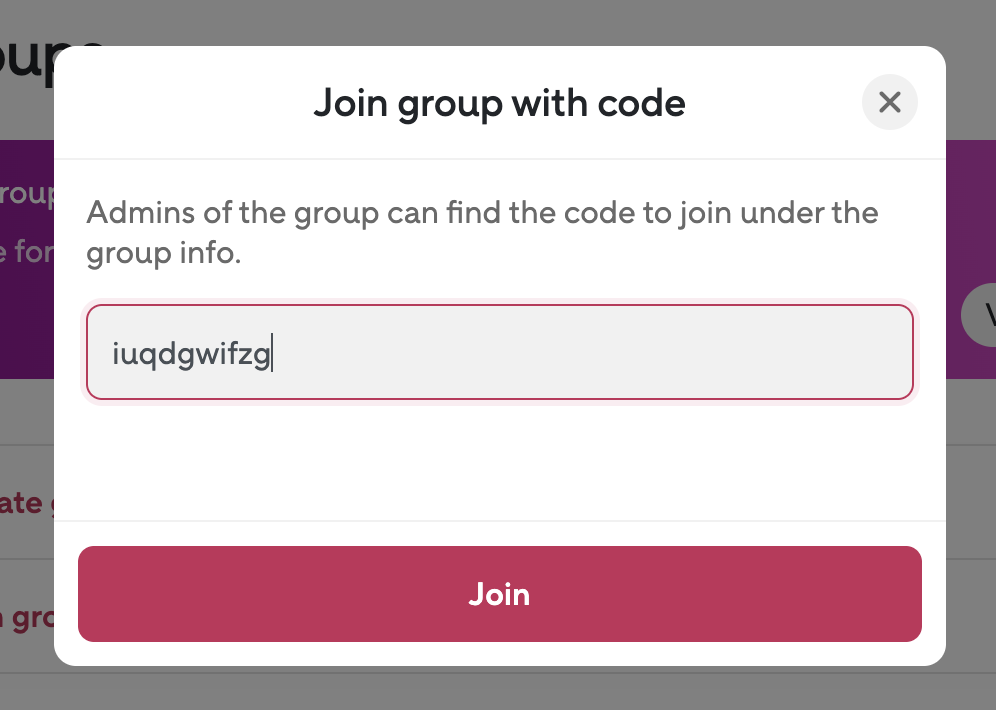Viewport: 996px width, 710px height.
Task: Click the blank area below the code field
Action: tap(500, 460)
